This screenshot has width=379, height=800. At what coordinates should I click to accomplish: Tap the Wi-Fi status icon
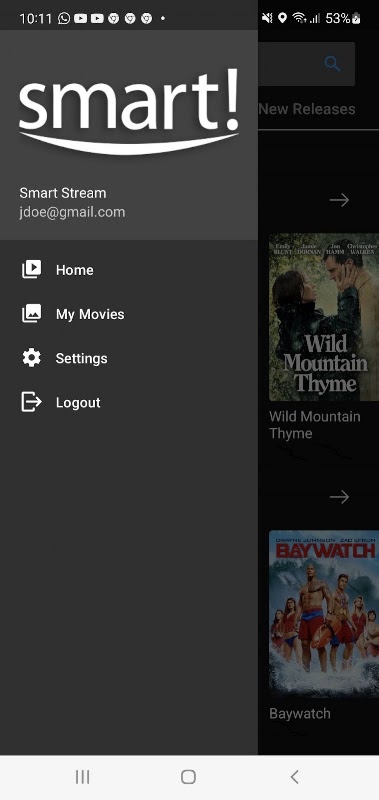[x=299, y=18]
